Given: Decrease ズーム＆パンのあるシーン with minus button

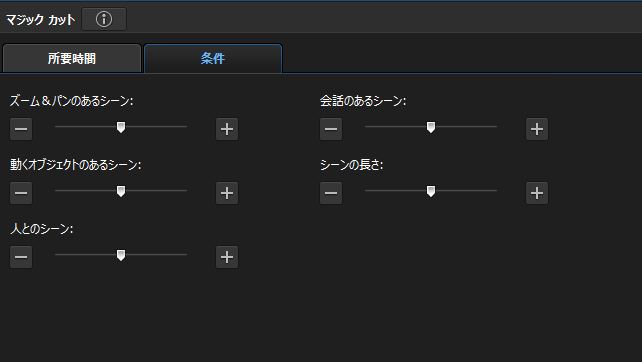Looking at the screenshot, I should 21,129.
